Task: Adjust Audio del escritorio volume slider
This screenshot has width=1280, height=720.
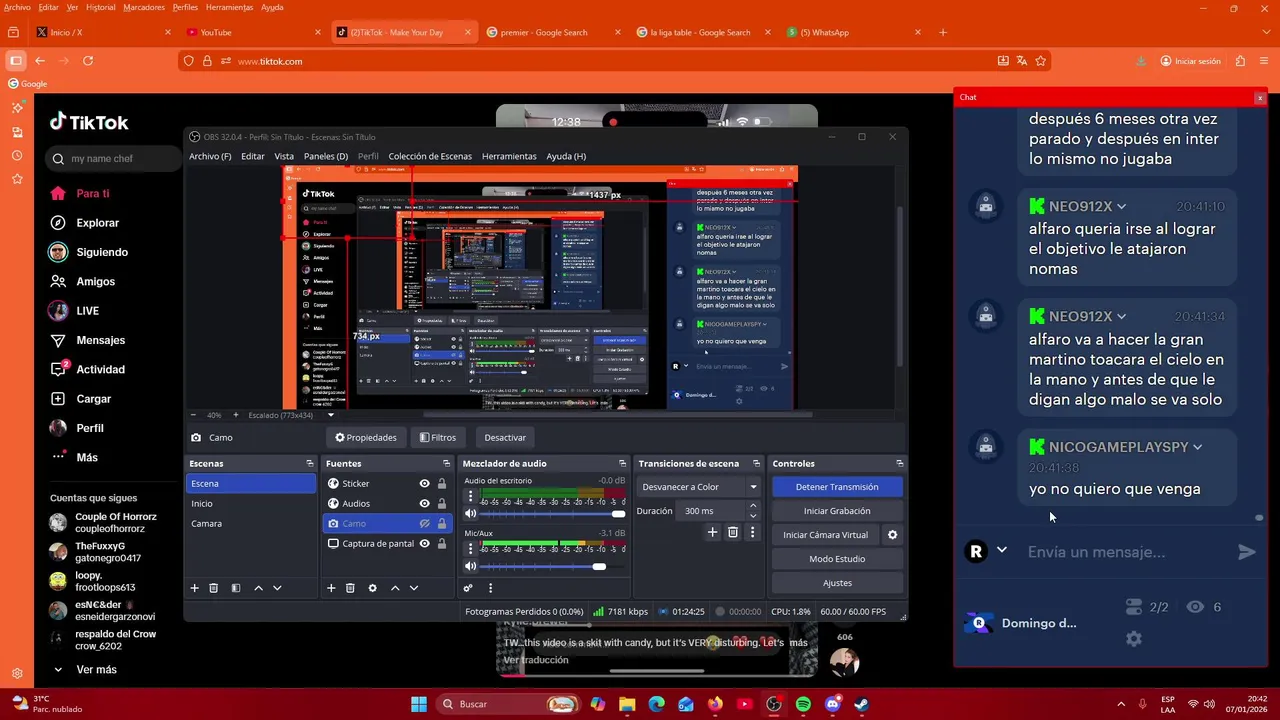Action: pyautogui.click(x=553, y=514)
